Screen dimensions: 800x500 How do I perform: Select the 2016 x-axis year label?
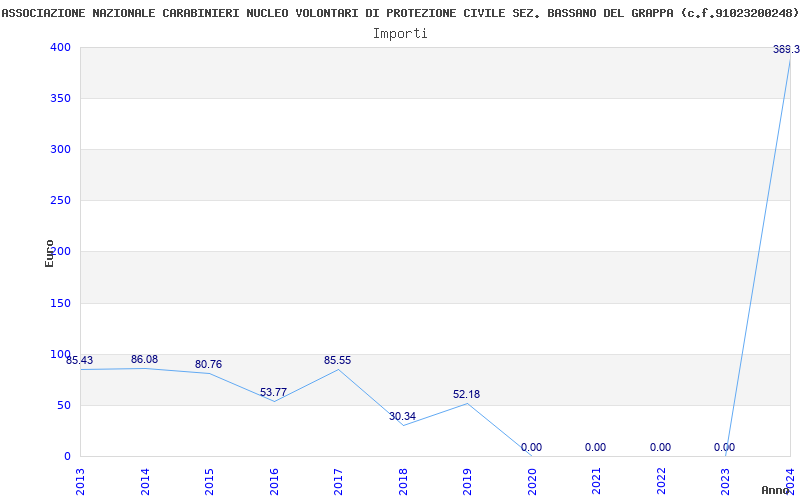click(274, 479)
